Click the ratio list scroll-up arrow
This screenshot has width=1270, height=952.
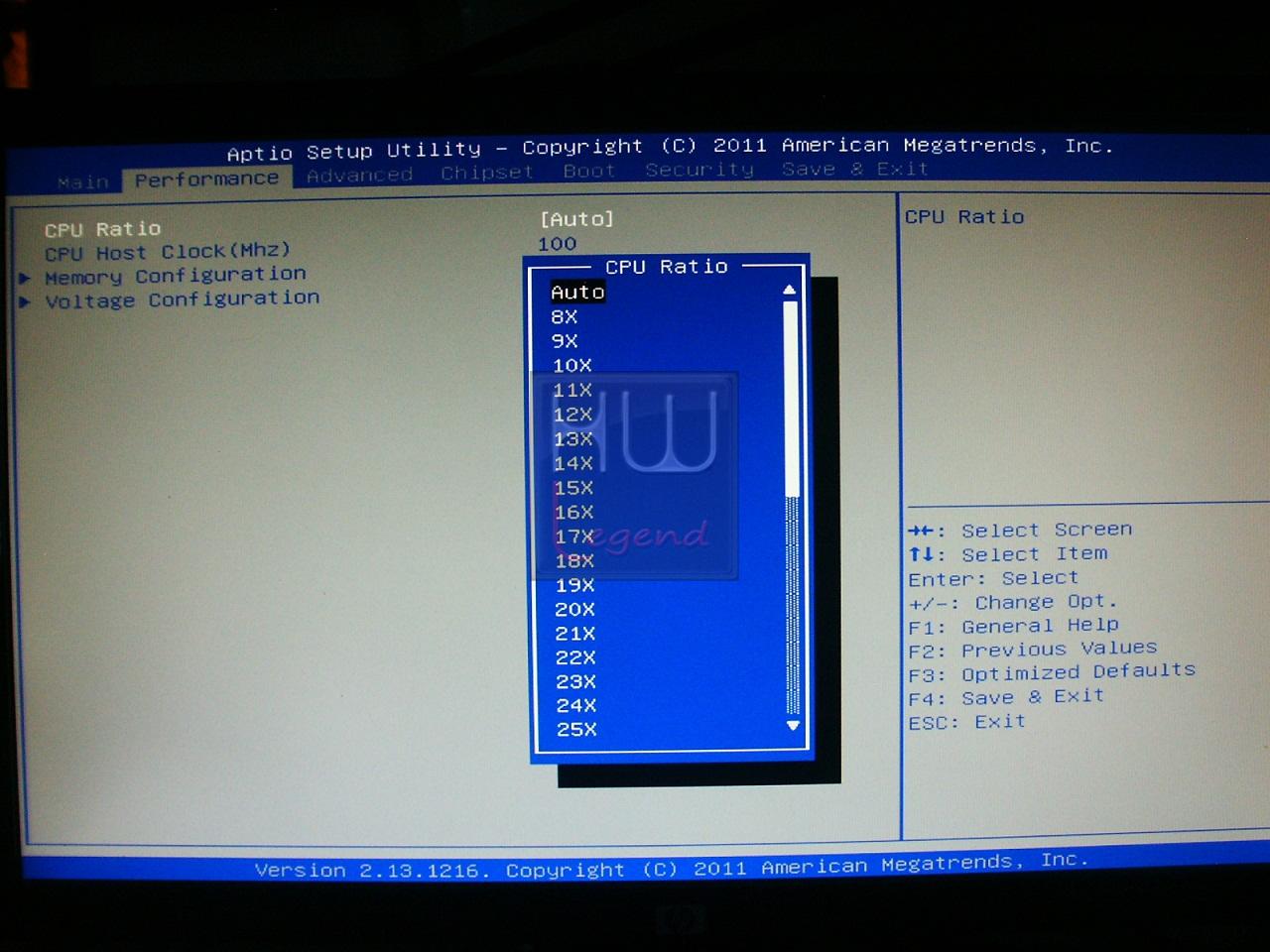pos(790,290)
